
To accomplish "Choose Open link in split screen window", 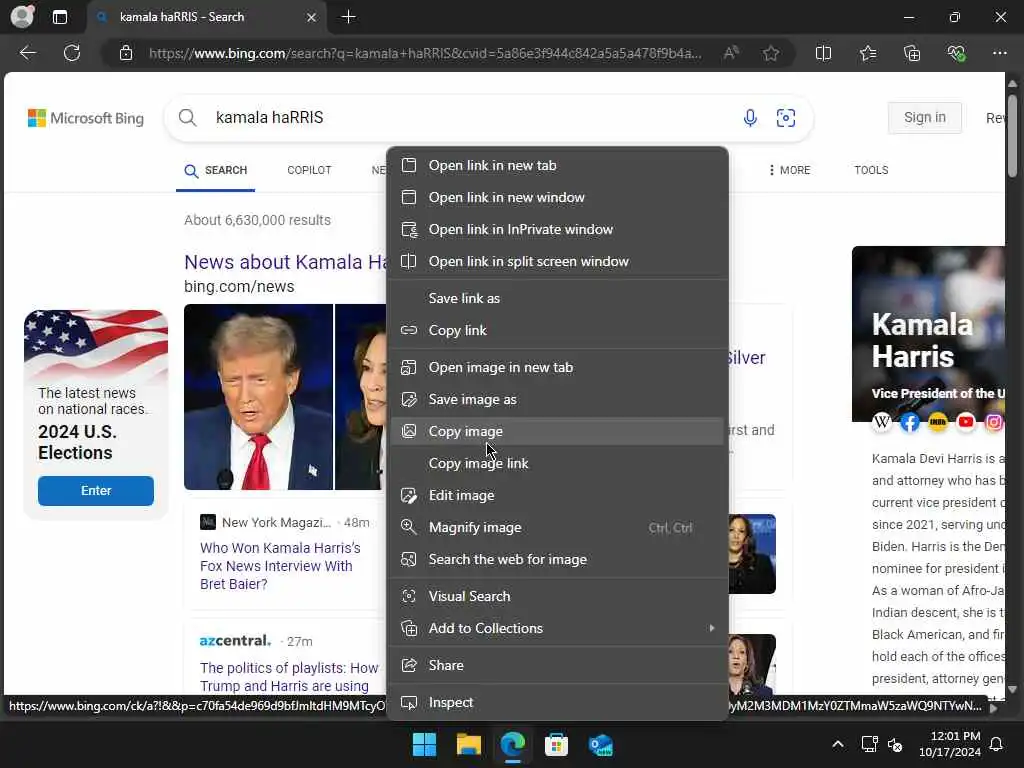I will [x=557, y=261].
